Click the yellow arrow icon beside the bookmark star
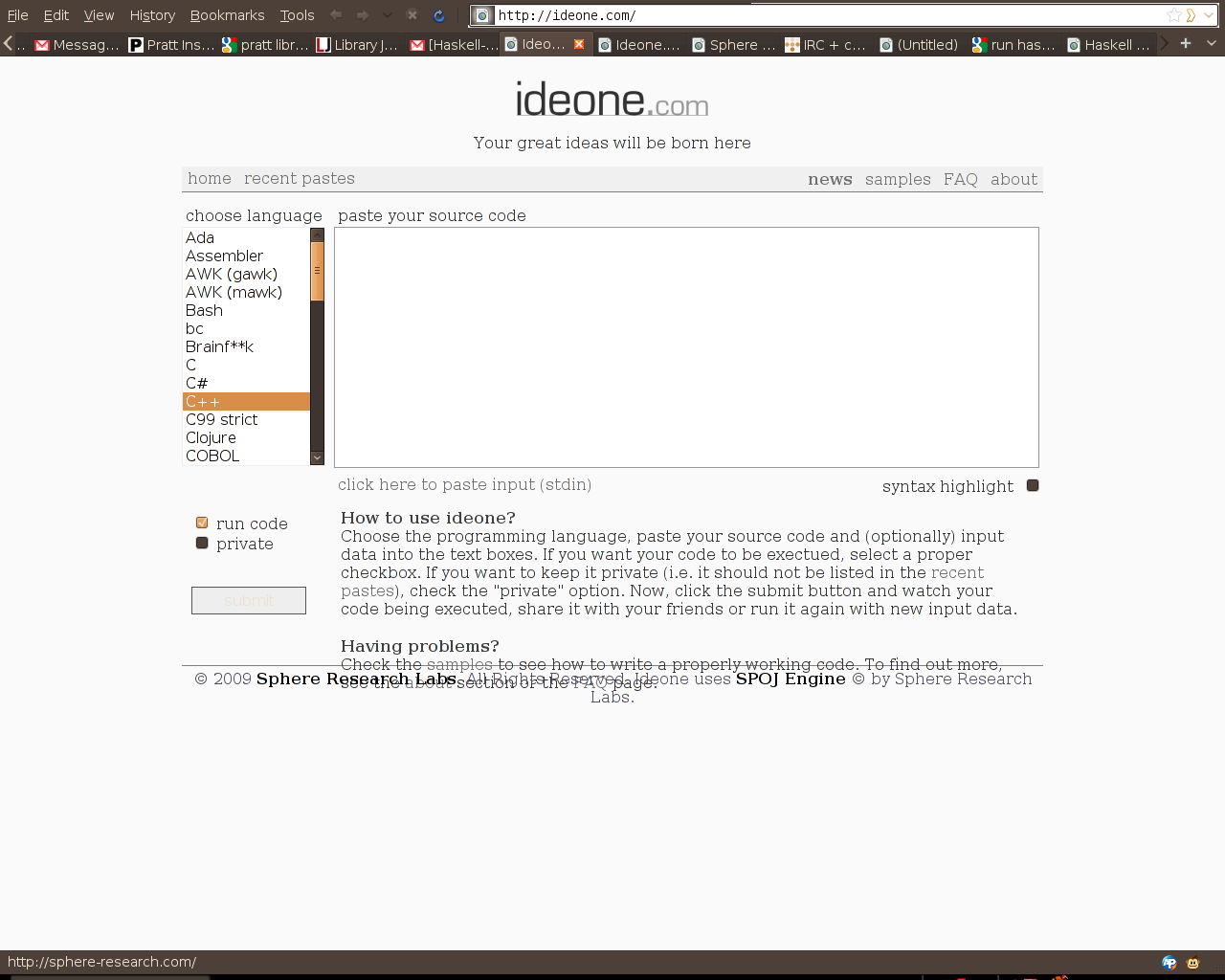 point(1192,15)
